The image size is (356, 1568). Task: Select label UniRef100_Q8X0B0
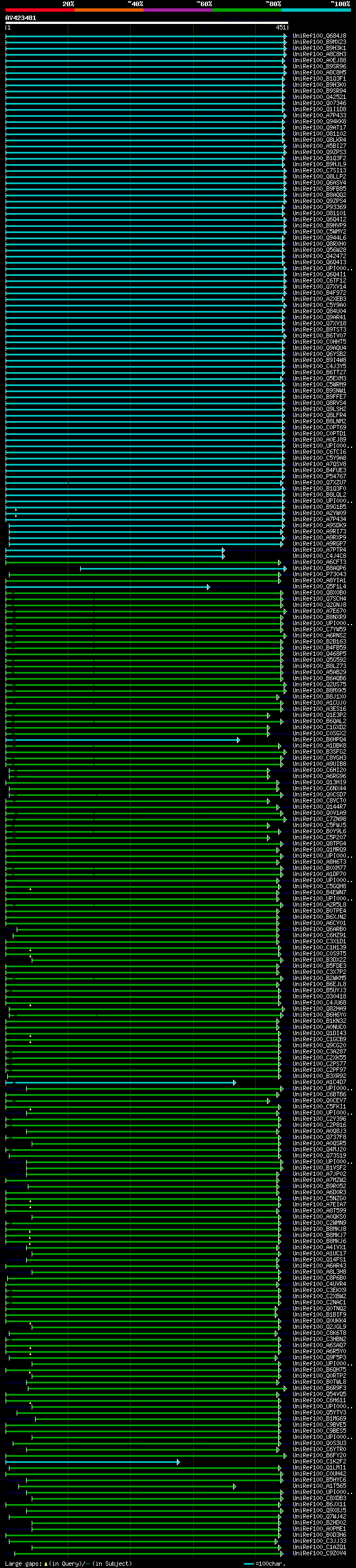point(319,592)
